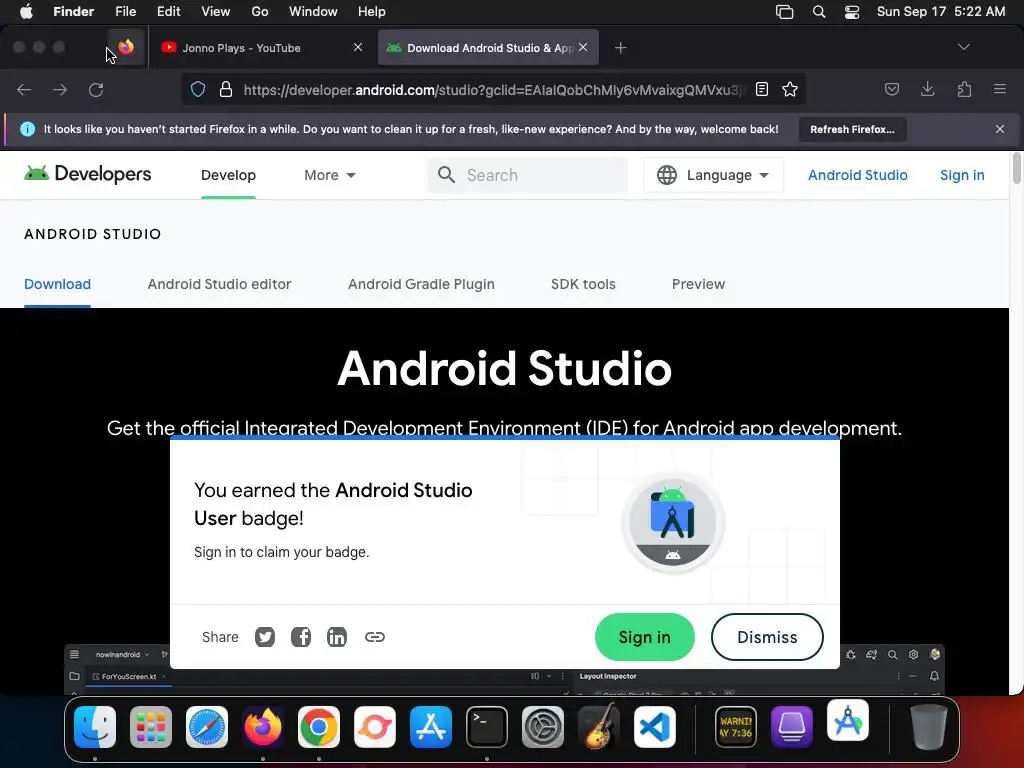This screenshot has height=768, width=1024.
Task: Open the Go menu
Action: click(260, 11)
